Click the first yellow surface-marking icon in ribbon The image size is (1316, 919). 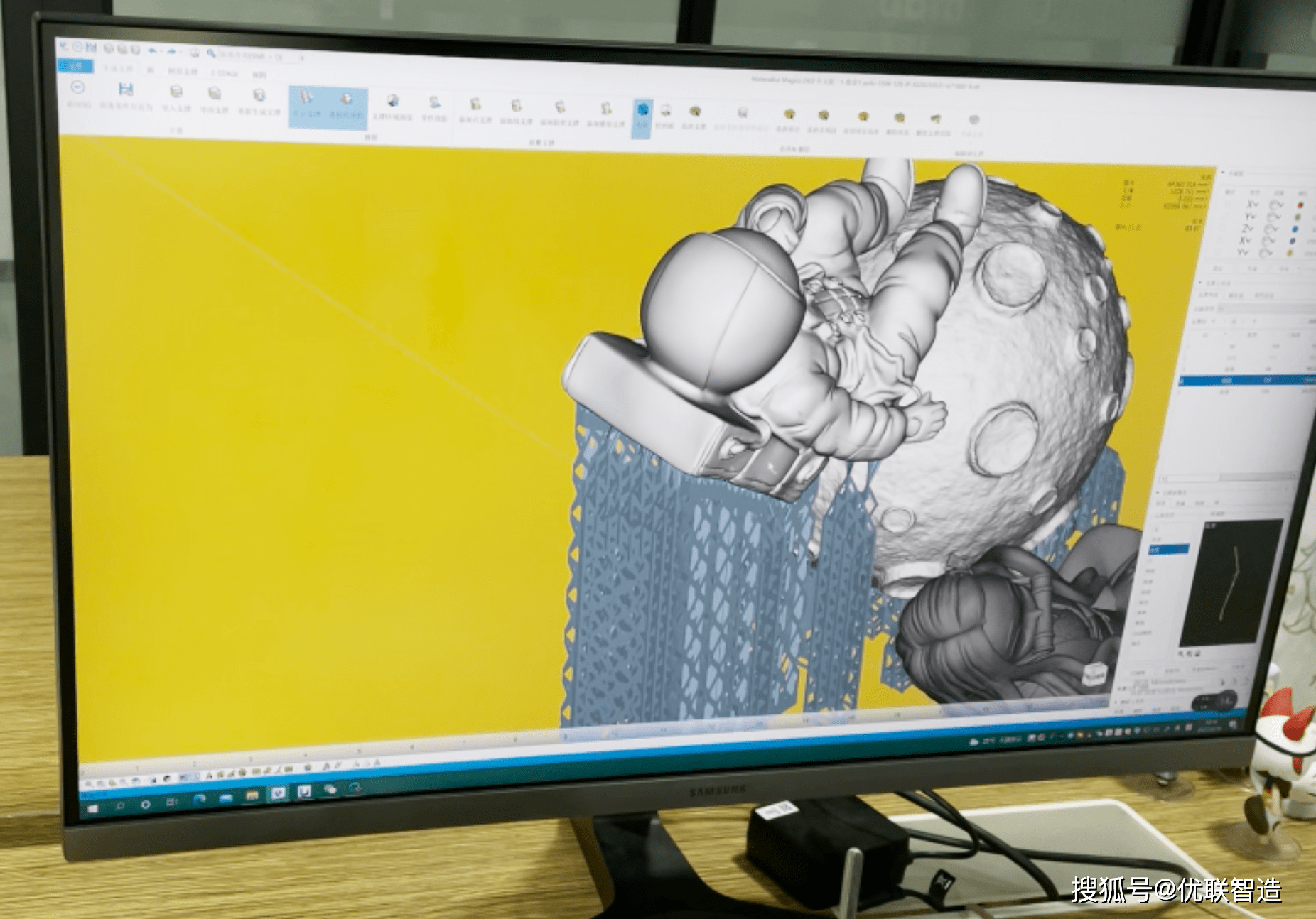789,114
